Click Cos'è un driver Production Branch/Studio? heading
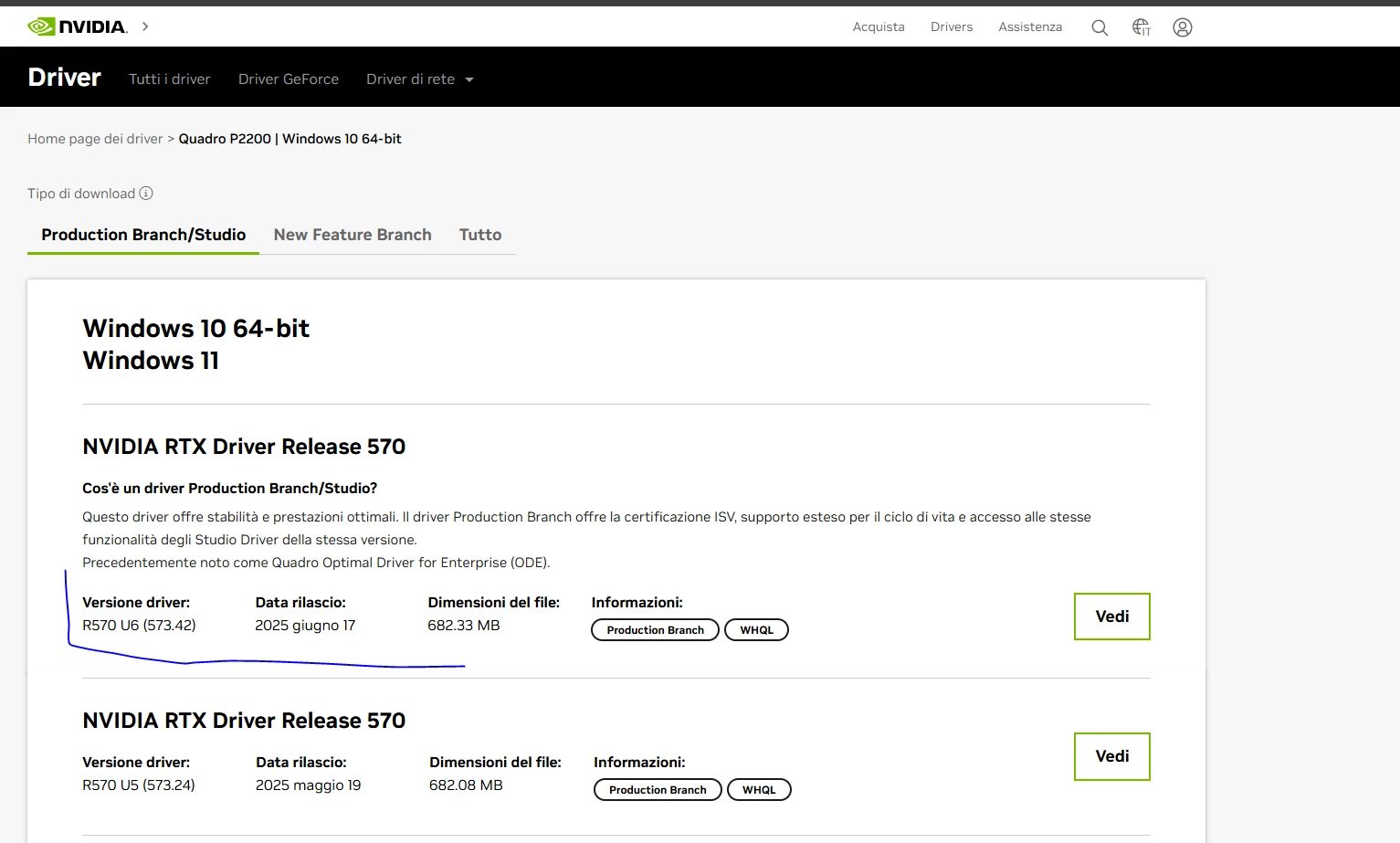1400x843 pixels. (230, 489)
